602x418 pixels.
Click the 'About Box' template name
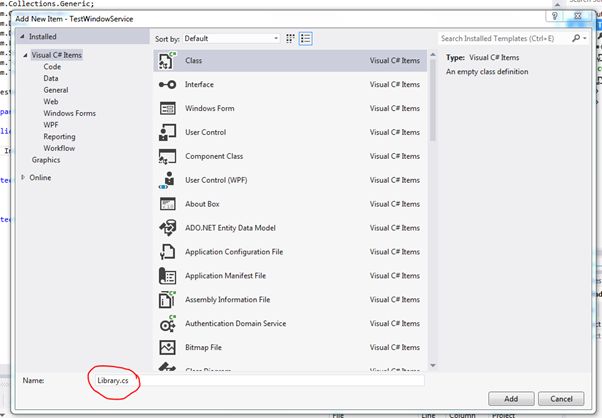pos(202,204)
